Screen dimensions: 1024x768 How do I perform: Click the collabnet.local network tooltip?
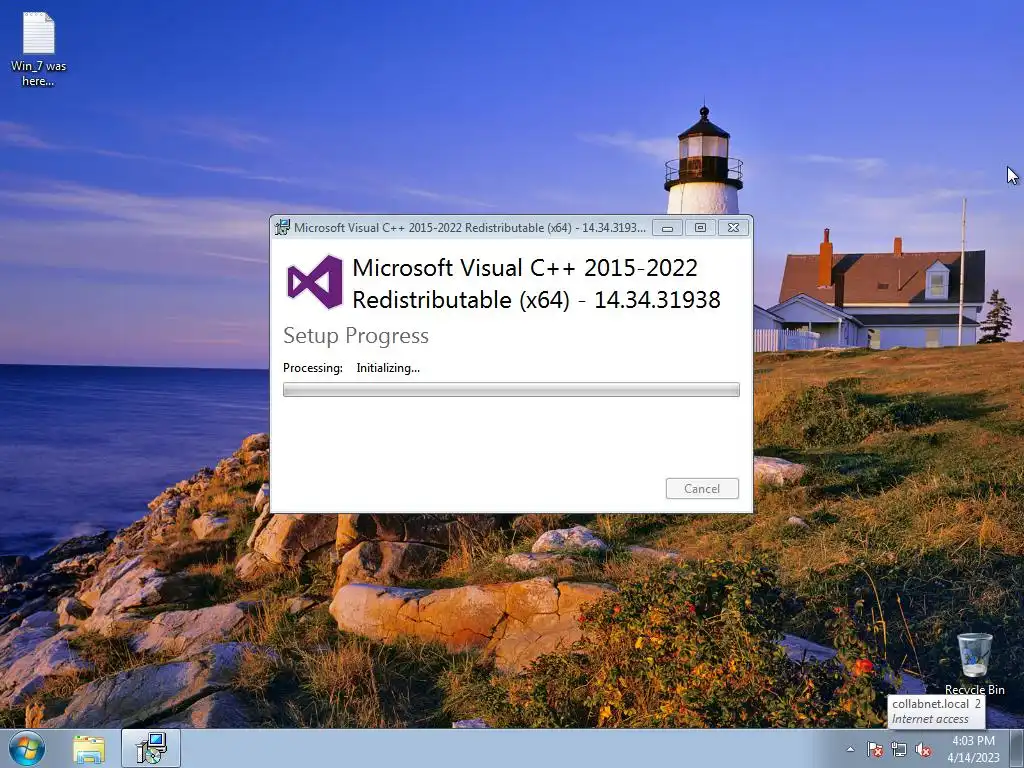click(936, 711)
